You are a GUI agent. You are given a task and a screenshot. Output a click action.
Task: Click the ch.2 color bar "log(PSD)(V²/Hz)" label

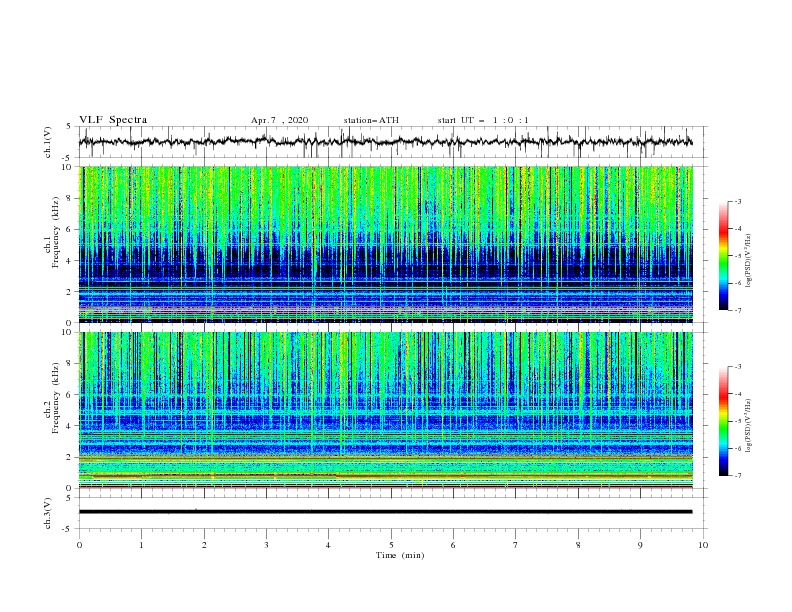pyautogui.click(x=749, y=426)
